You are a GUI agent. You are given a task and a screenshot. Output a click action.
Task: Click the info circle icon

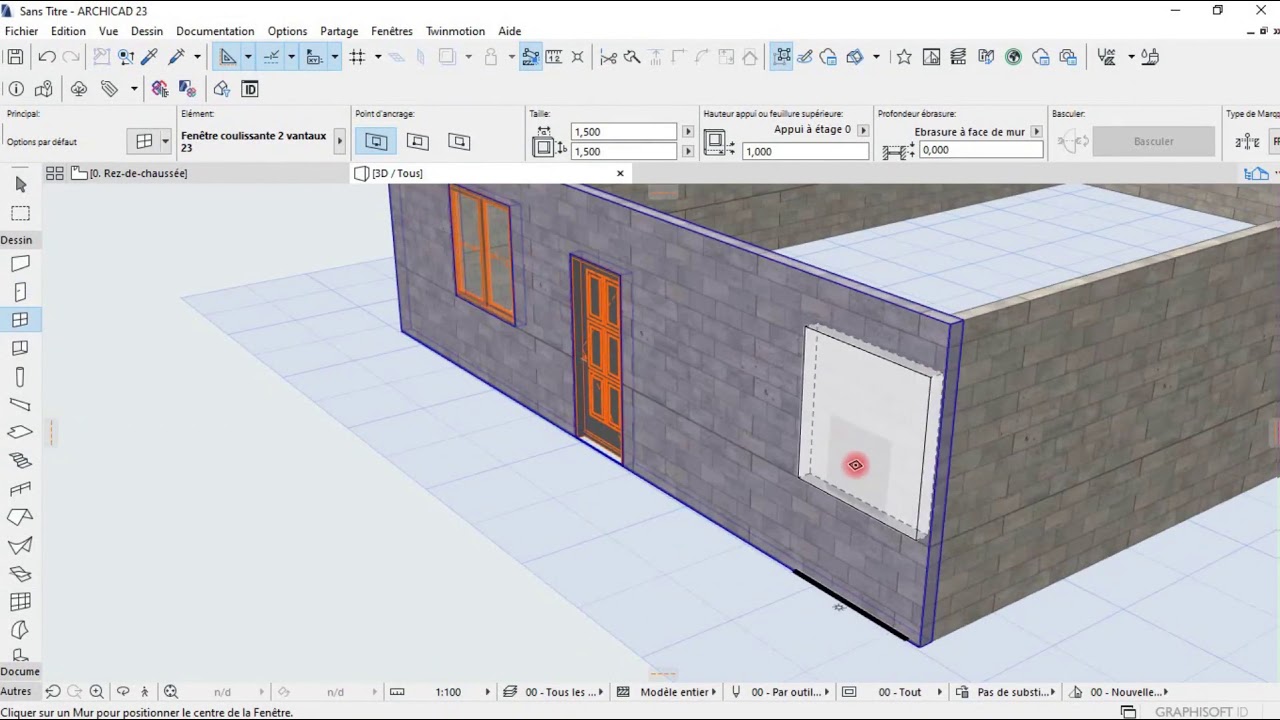tap(15, 89)
